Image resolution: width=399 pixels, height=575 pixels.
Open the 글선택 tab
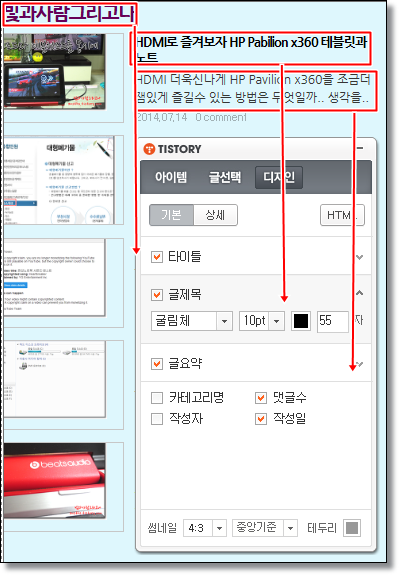[x=225, y=177]
